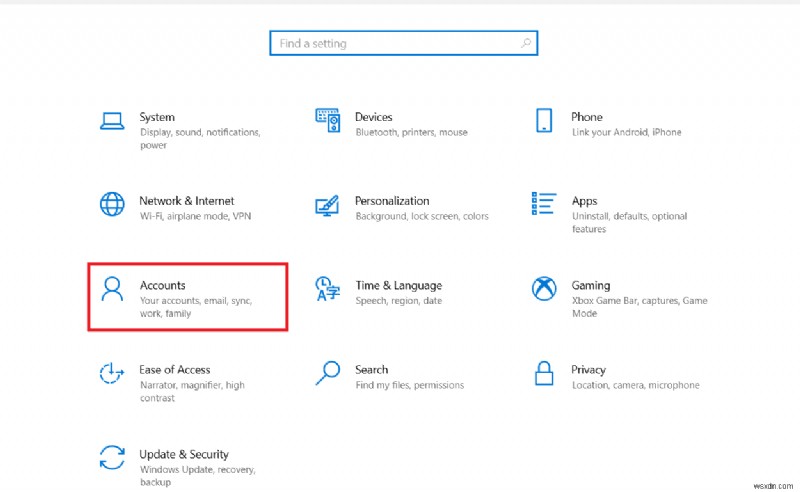Click the Apps list icon
Screen dimensions: 800x492
[x=544, y=205]
